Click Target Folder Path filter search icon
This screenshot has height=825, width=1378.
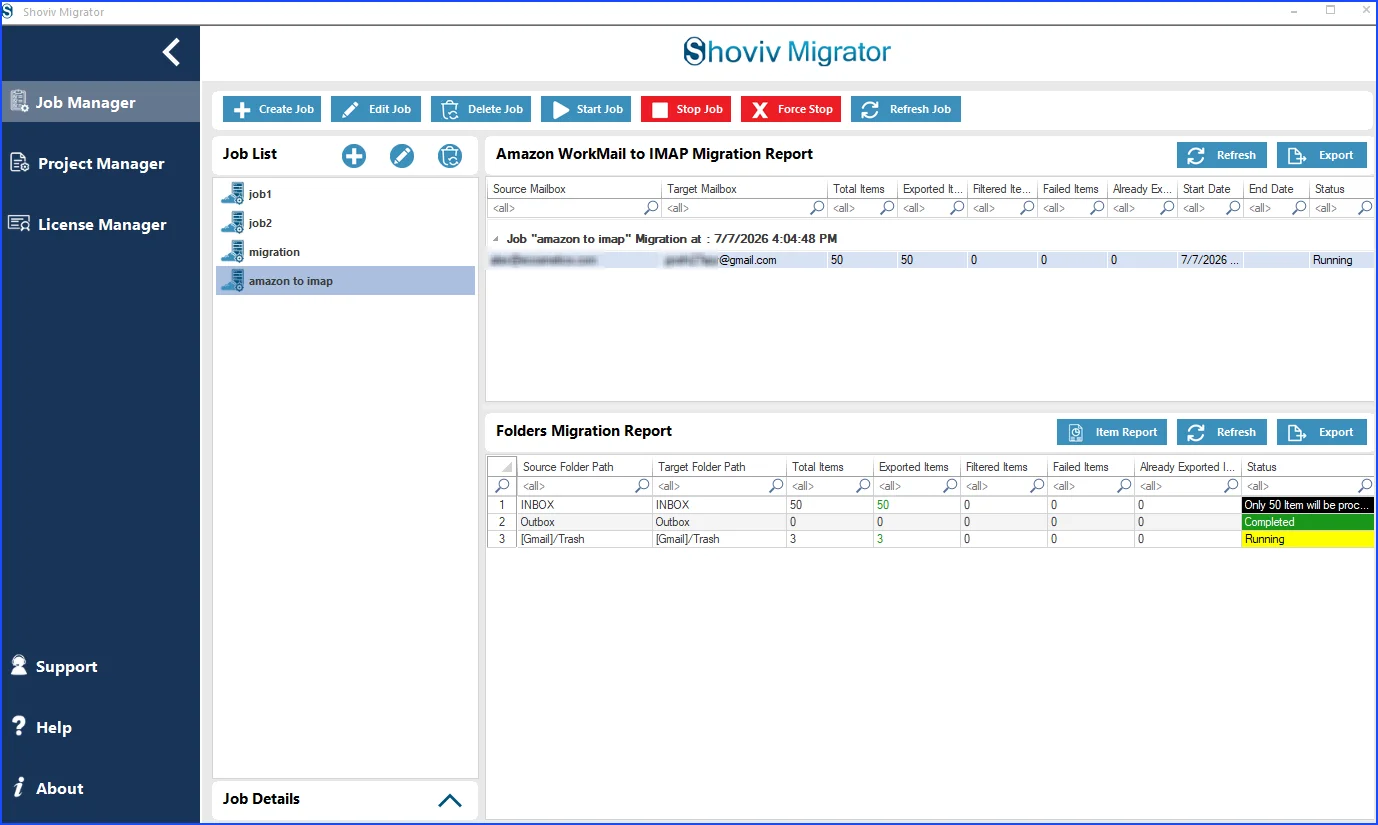[777, 486]
